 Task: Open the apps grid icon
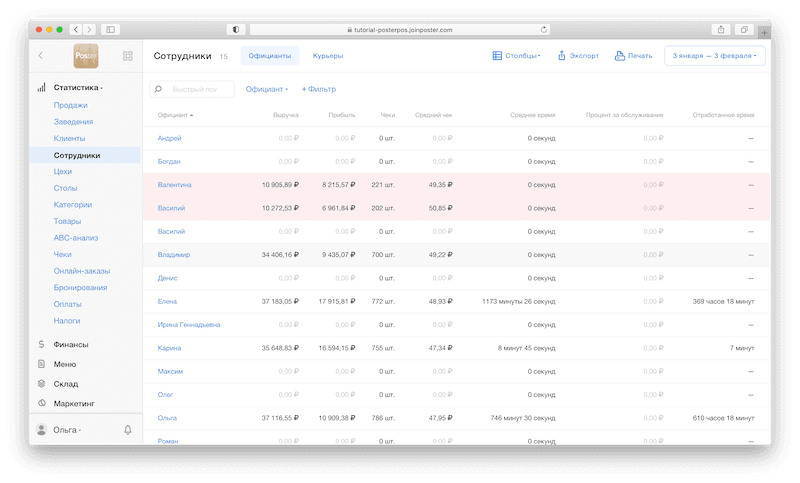click(x=128, y=56)
